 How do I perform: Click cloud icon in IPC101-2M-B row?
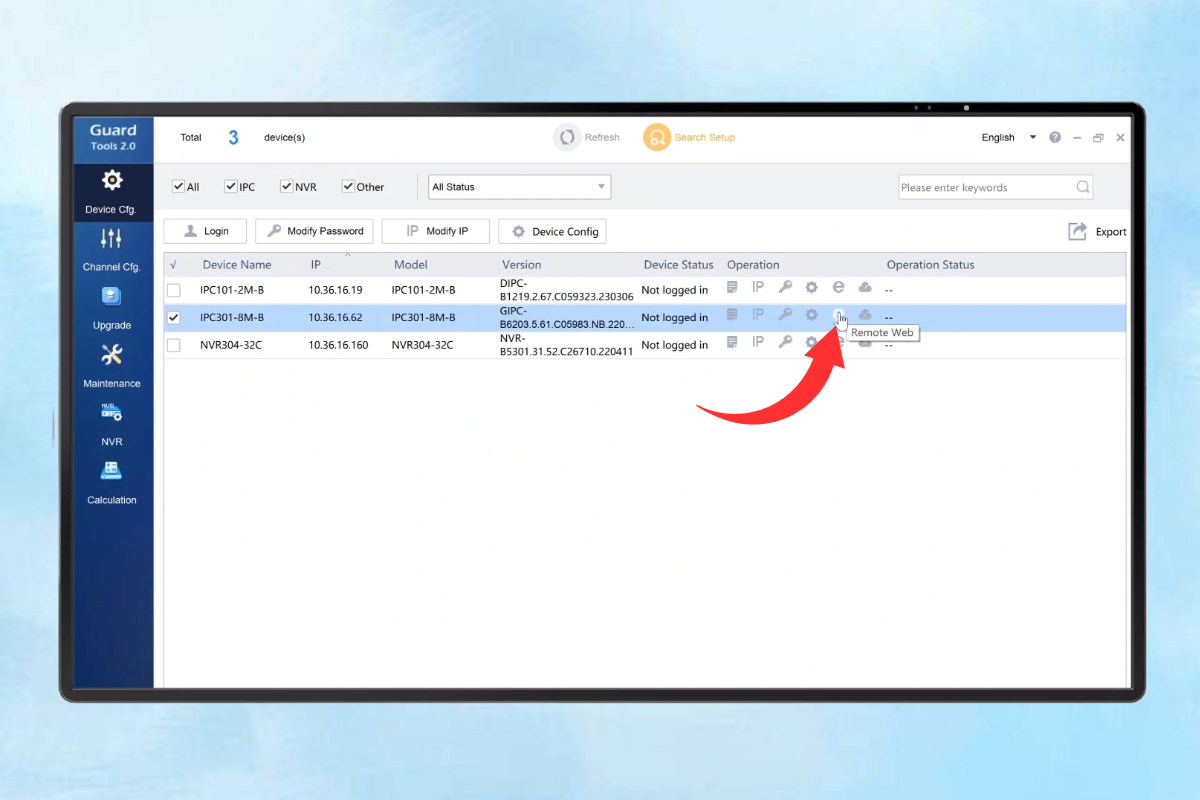click(x=865, y=288)
